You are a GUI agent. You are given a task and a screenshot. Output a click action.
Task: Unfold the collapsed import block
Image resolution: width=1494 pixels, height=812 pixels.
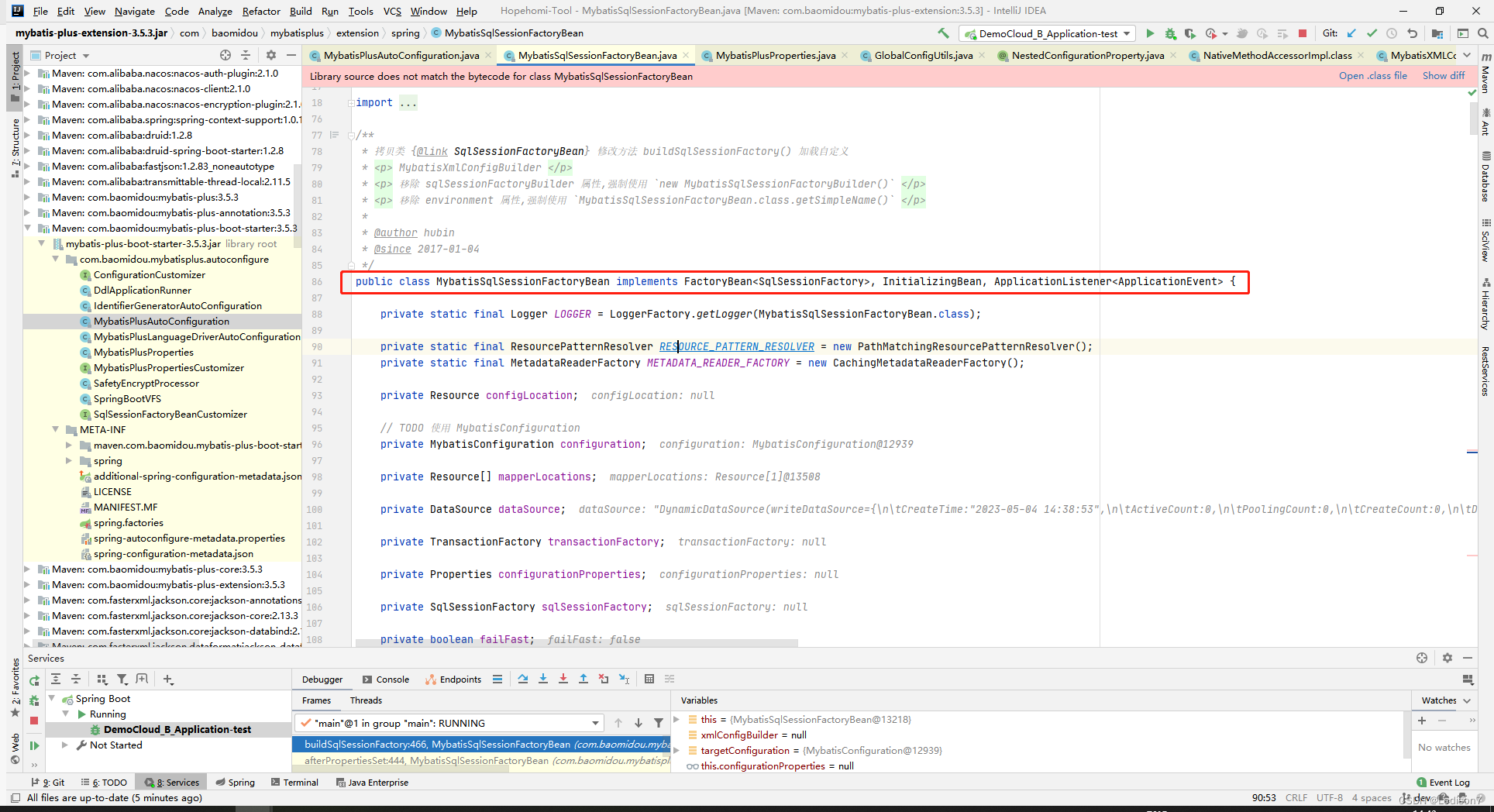point(350,102)
